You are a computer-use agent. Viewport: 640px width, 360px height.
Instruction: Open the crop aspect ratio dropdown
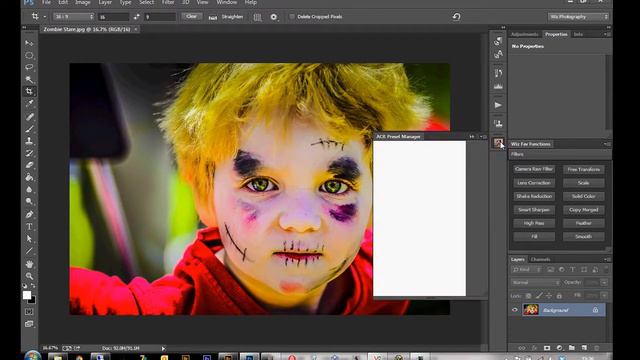(73, 17)
